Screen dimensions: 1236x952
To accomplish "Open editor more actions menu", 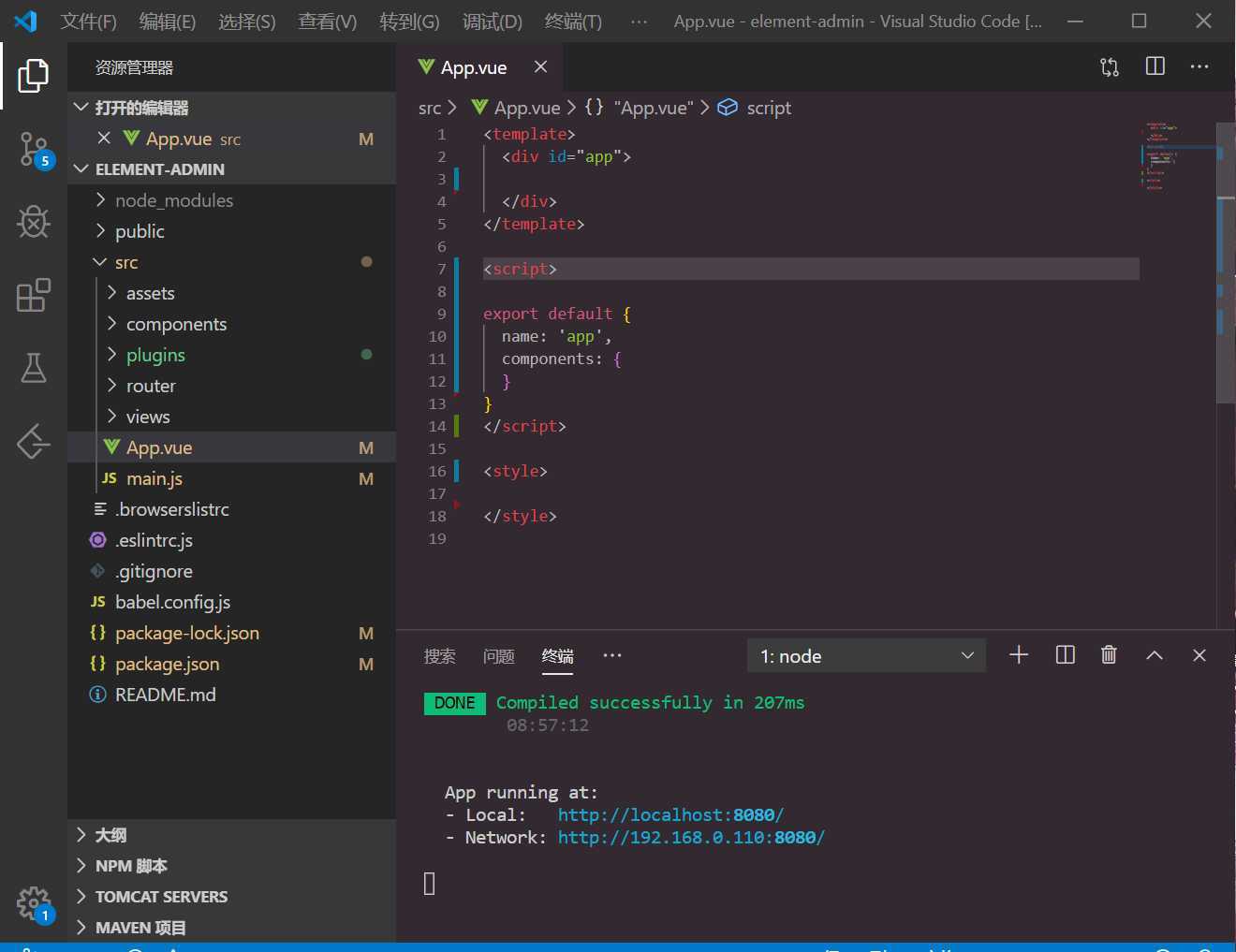I will (x=1199, y=66).
